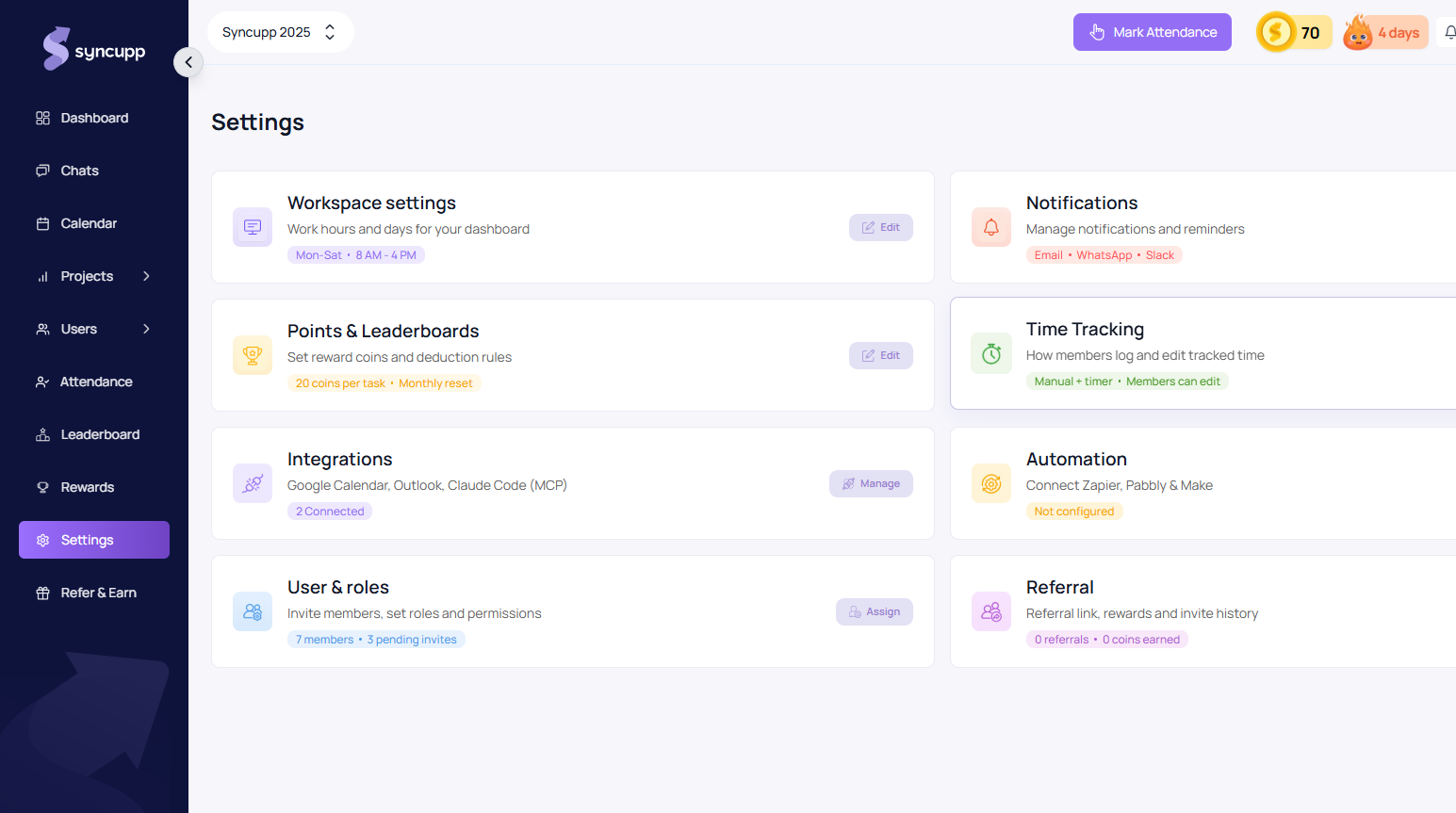Screen dimensions: 1456x813
Task: Edit Points & Leaderboards settings
Action: (881, 355)
